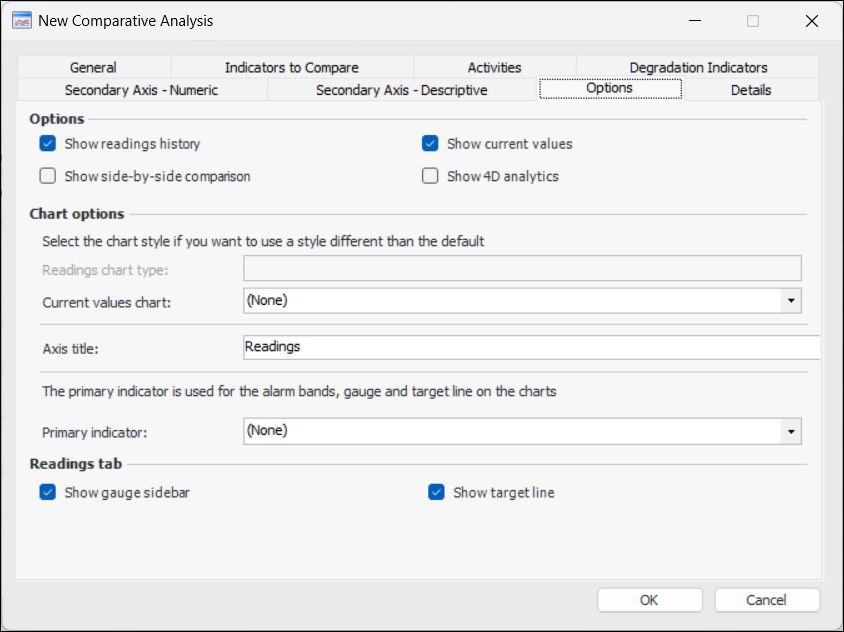Confirm with the OK button
This screenshot has width=844, height=632.
click(649, 600)
